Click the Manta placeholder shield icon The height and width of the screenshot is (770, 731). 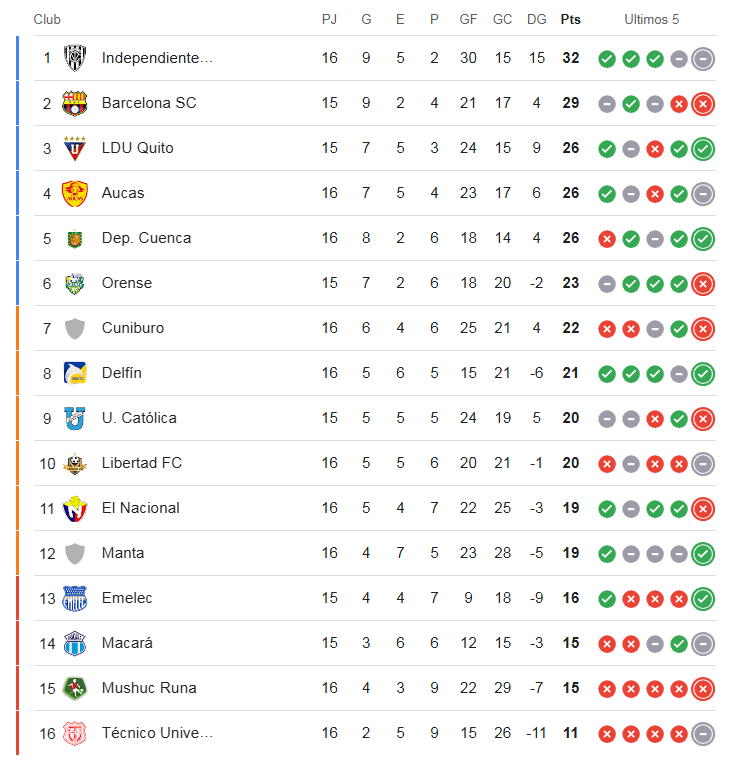(x=75, y=553)
